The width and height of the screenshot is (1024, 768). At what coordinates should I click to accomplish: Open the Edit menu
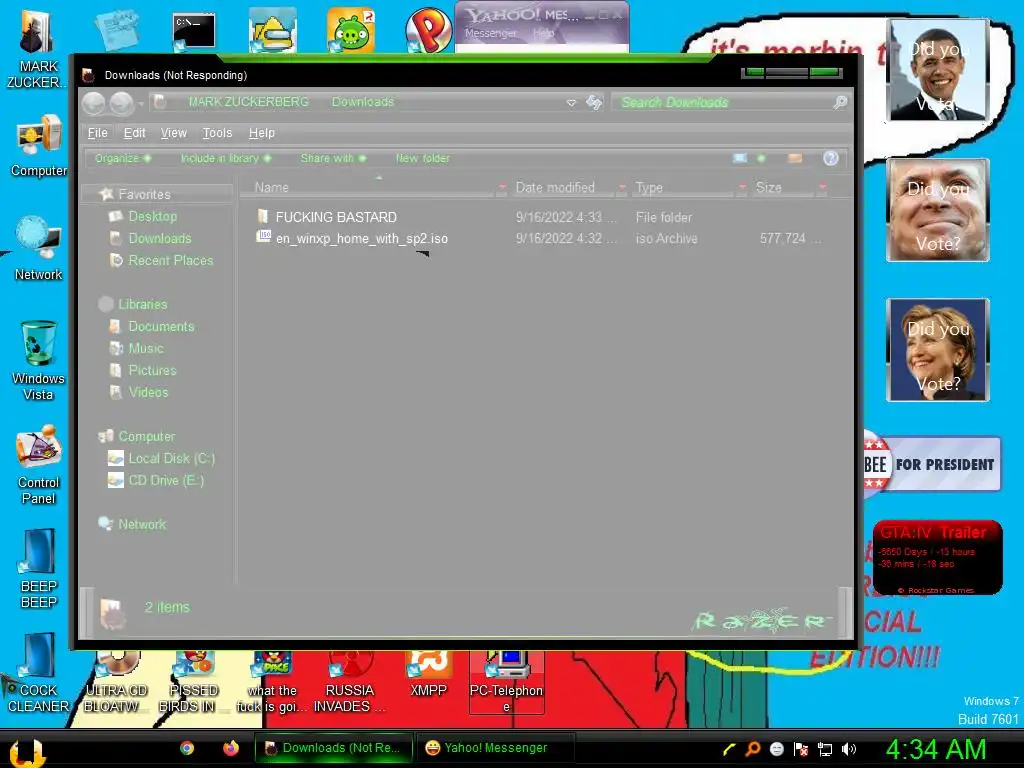tap(135, 133)
